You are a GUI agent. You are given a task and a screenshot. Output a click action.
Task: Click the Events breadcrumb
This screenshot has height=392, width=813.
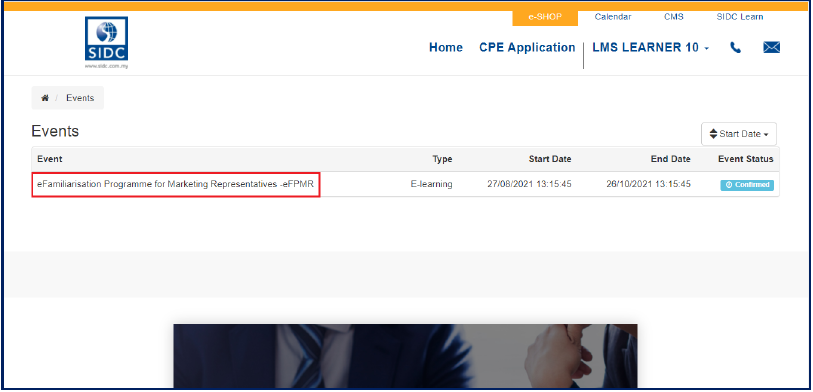(80, 98)
